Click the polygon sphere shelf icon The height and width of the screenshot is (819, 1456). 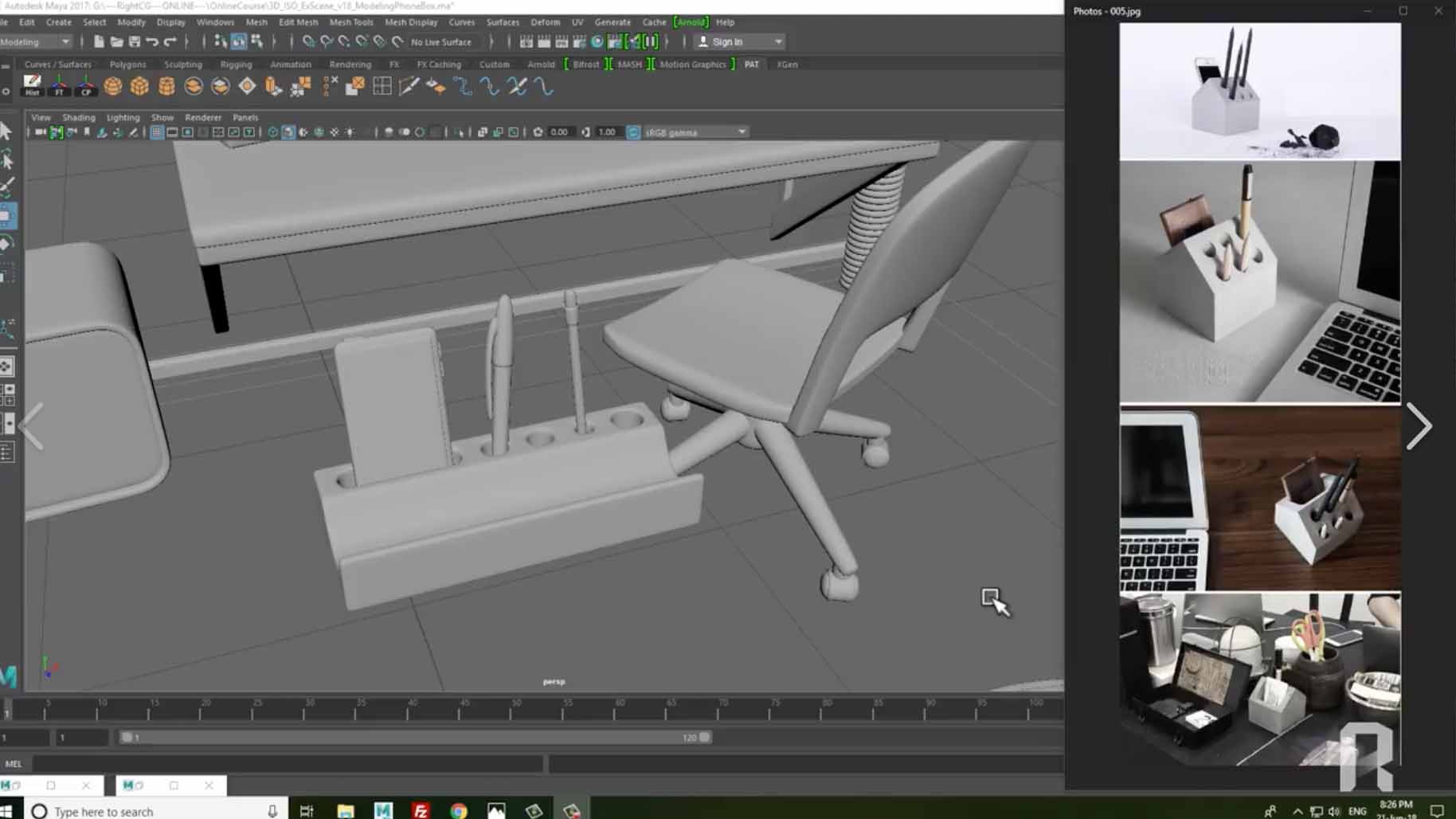click(x=113, y=87)
